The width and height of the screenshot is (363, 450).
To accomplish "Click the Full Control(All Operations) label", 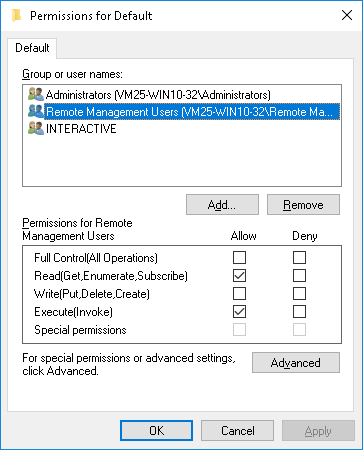I will point(96,258).
